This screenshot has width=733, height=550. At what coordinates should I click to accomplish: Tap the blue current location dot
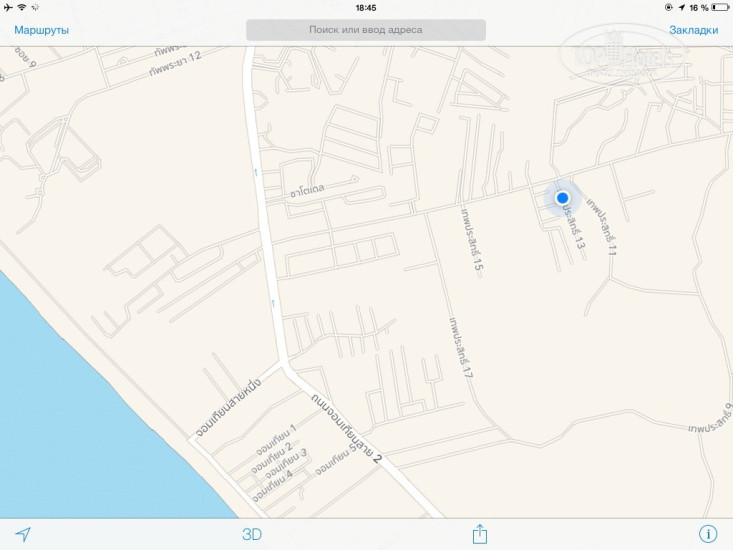click(x=562, y=198)
